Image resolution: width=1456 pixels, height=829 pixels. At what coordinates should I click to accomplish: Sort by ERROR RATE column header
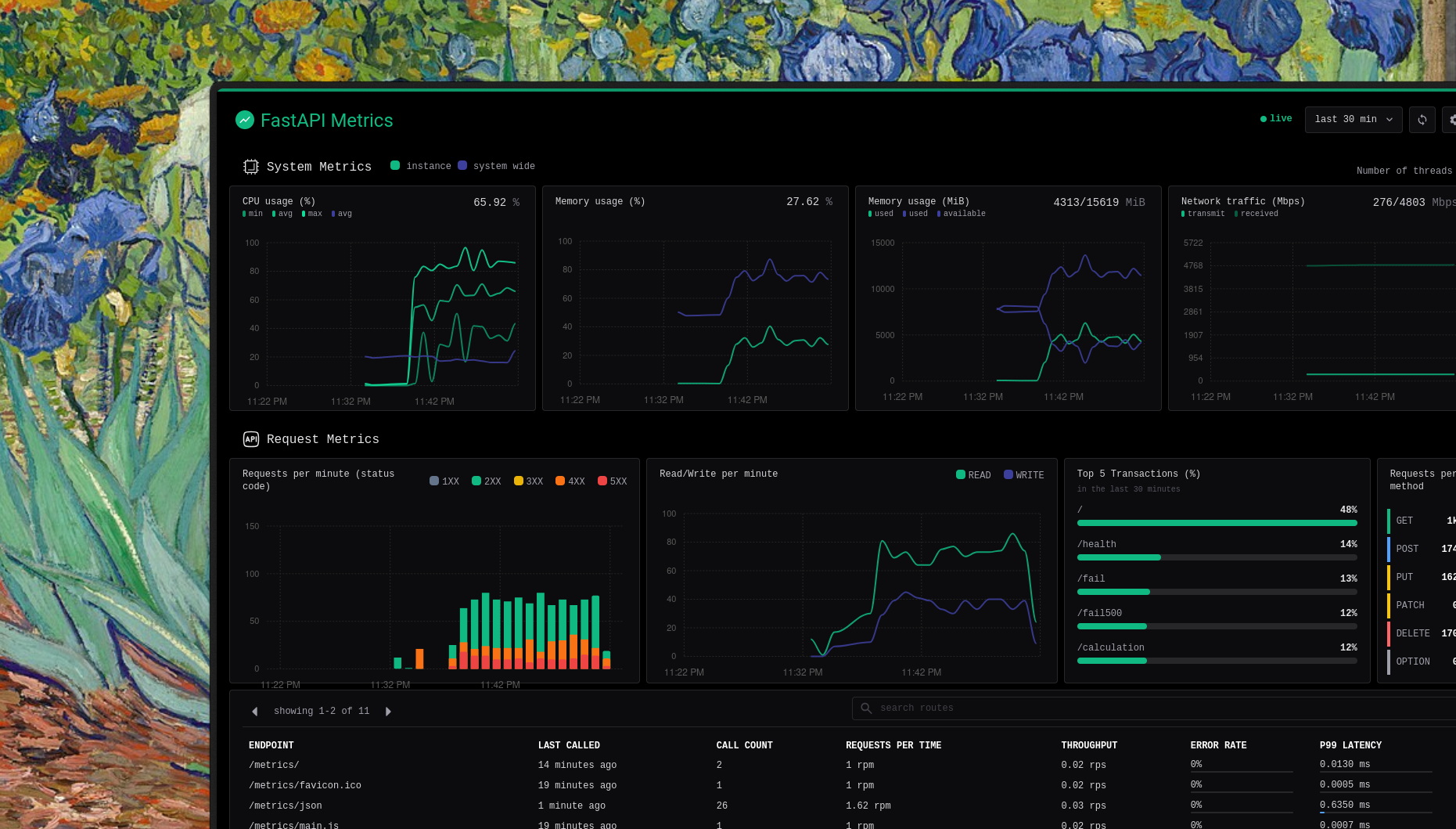(x=1219, y=745)
